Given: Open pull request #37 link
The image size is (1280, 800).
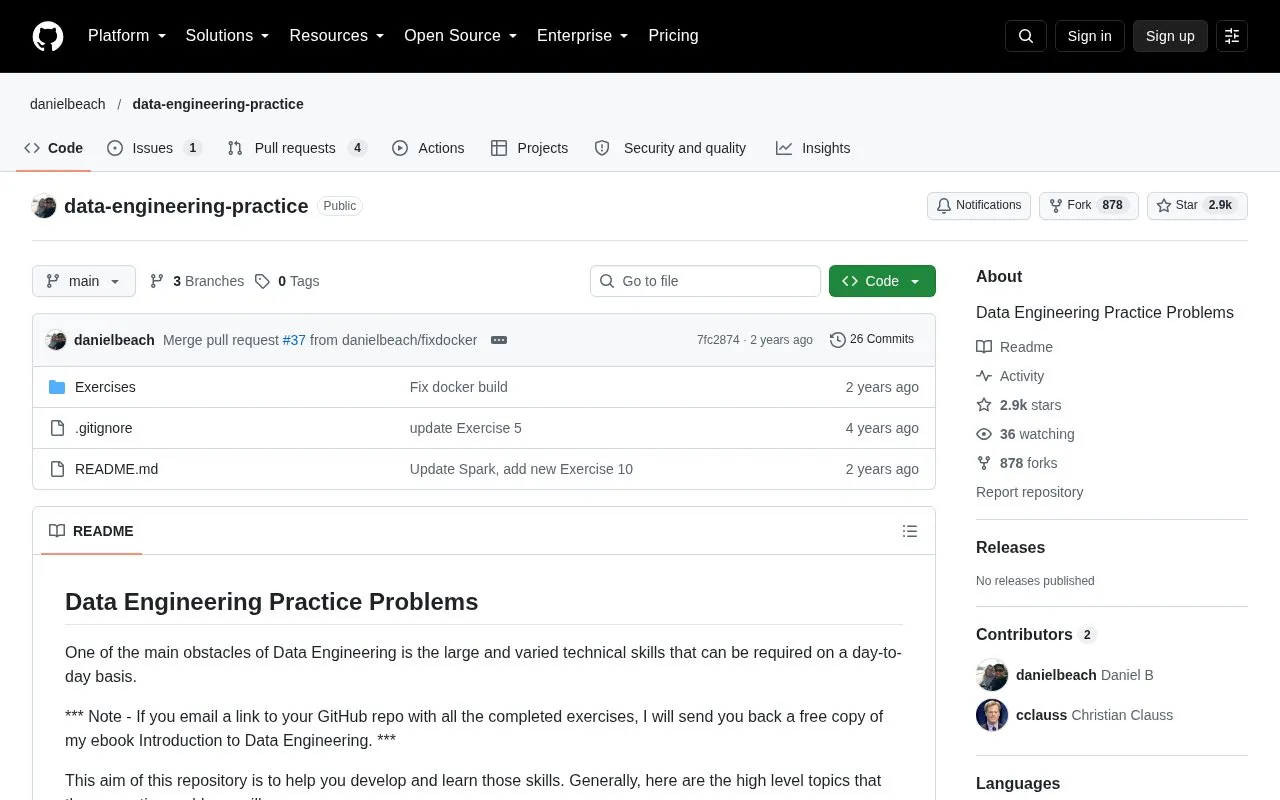Looking at the screenshot, I should (x=294, y=340).
